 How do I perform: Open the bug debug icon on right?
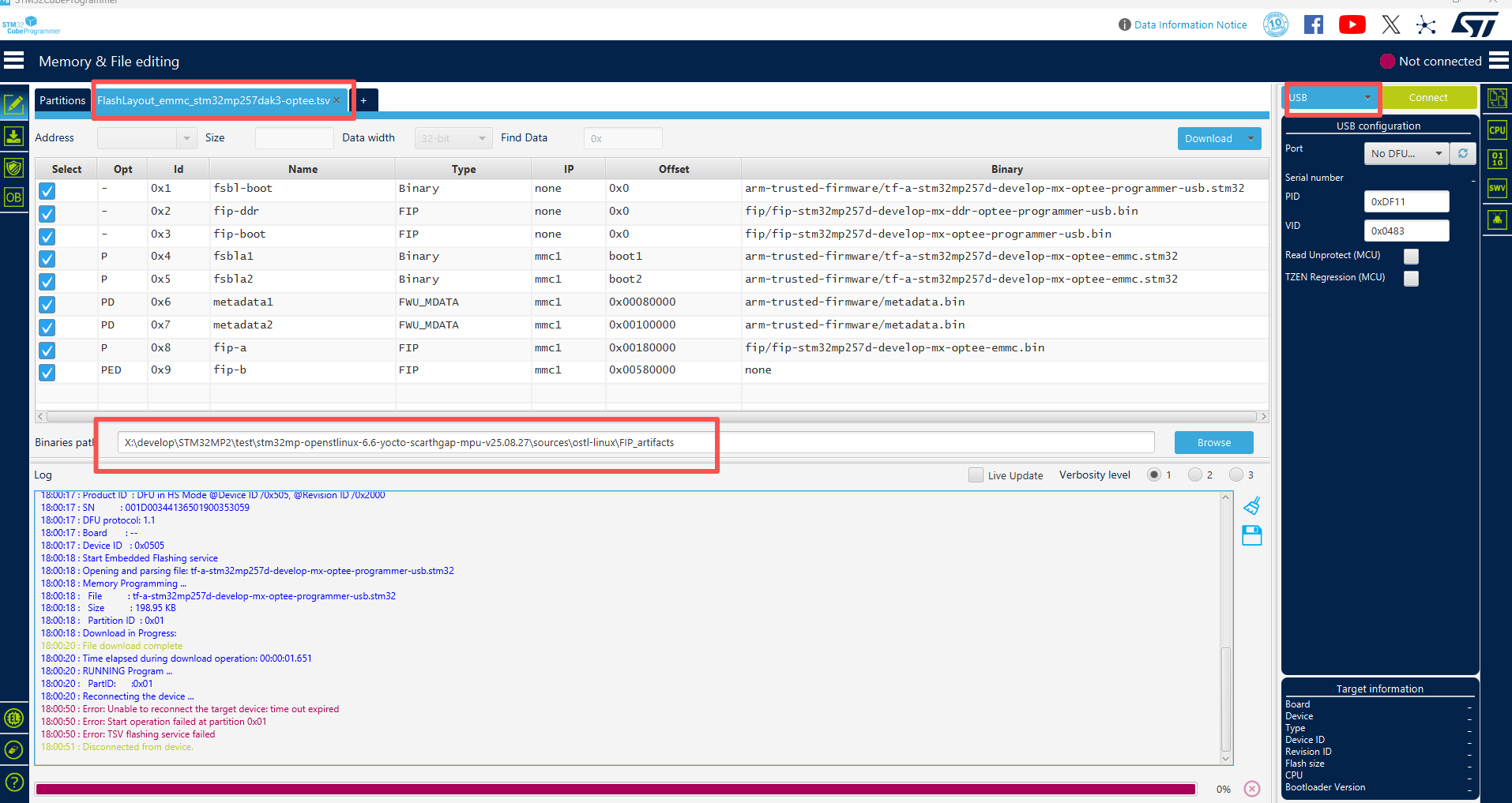[1497, 220]
